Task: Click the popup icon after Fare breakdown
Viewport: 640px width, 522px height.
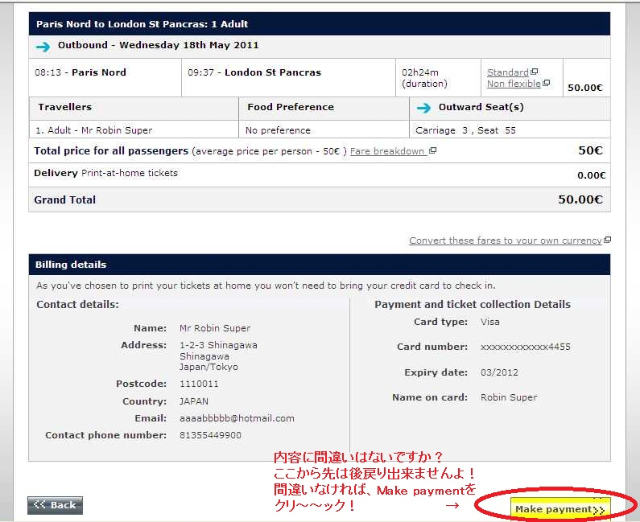Action: 432,151
